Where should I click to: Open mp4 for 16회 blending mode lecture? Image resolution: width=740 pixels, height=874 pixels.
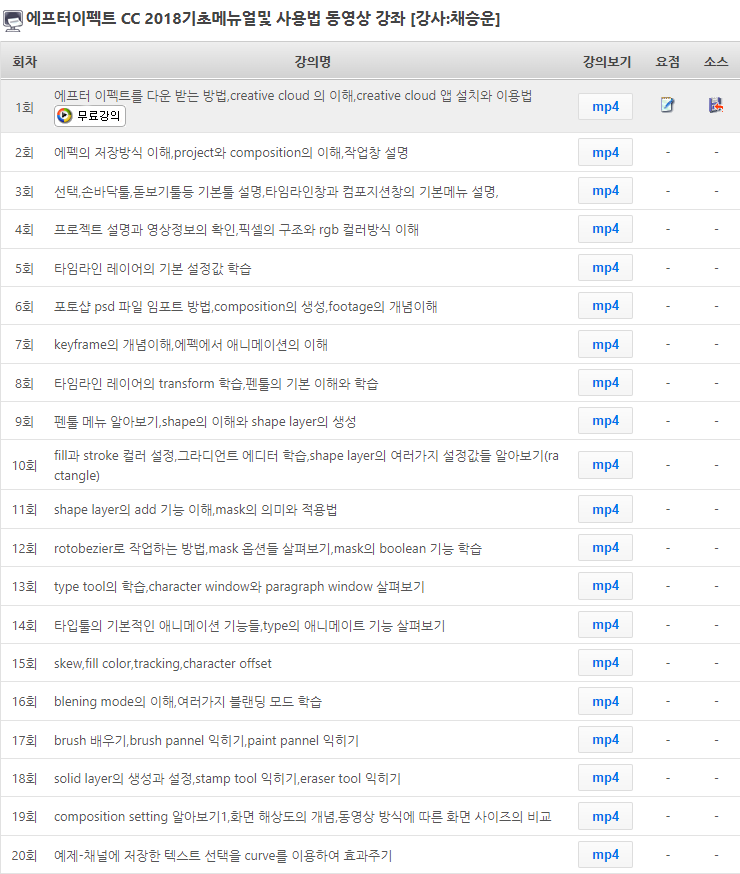point(605,701)
